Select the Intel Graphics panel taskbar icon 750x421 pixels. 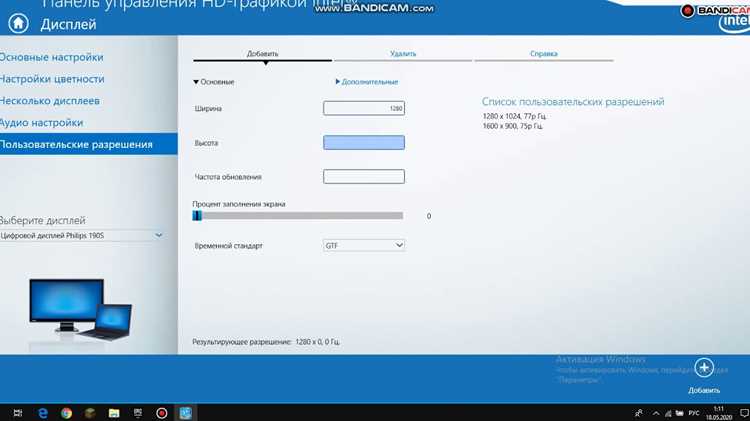[x=186, y=413]
